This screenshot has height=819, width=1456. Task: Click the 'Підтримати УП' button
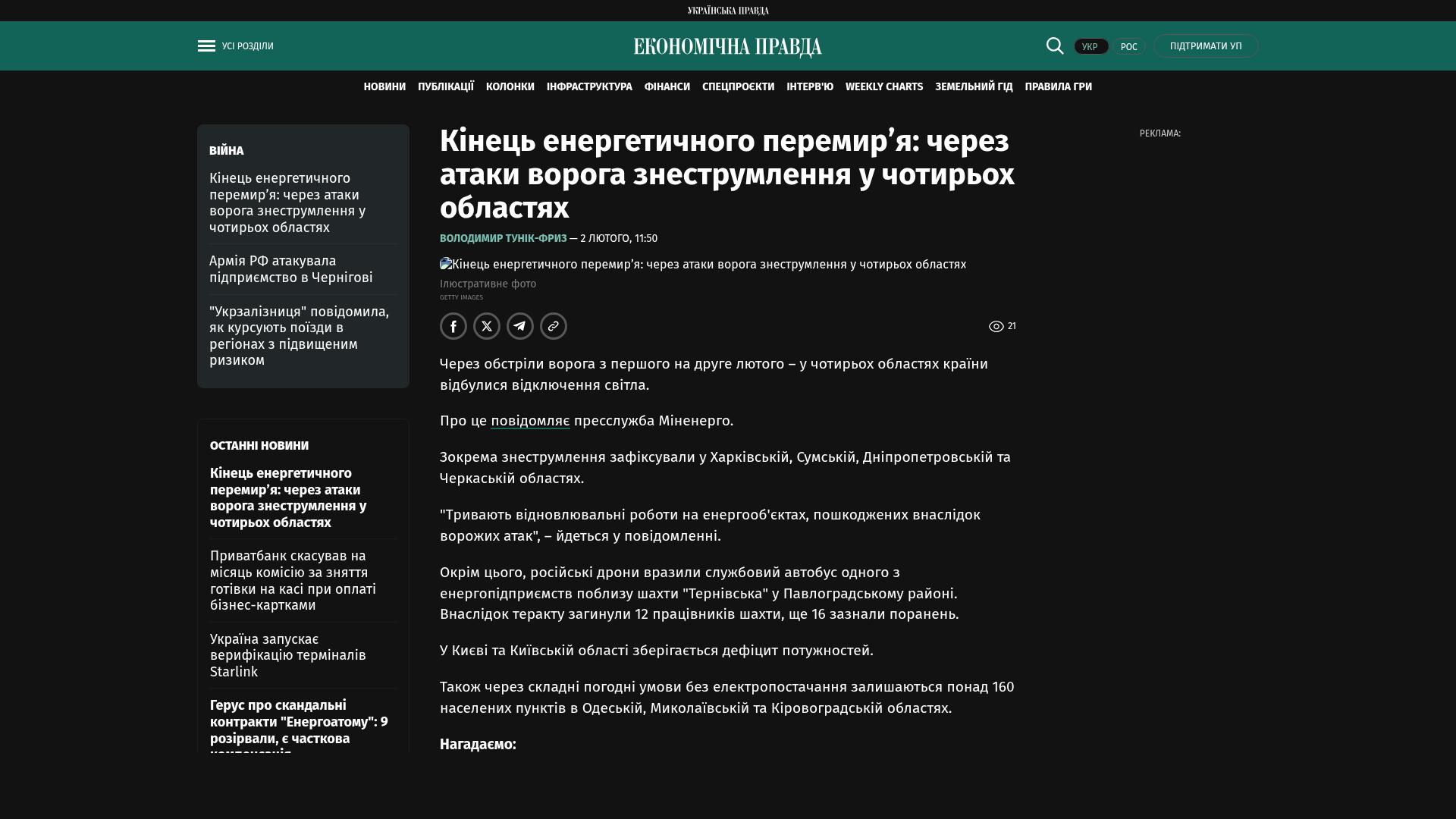pos(1206,46)
